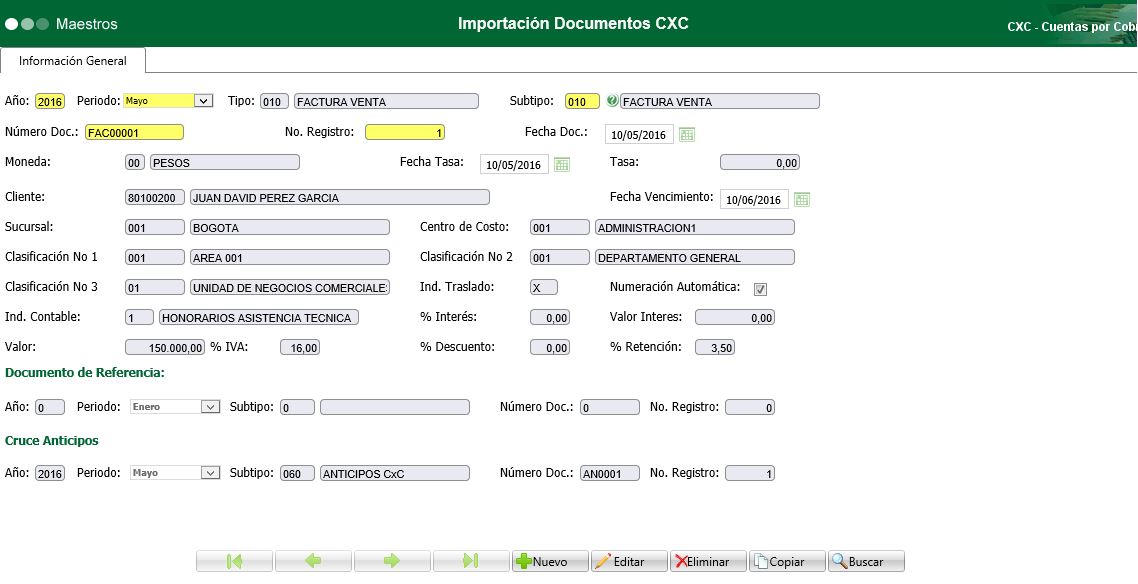1138x584 pixels.
Task: Click Documento de Referencia Número Doc. field
Action: pyautogui.click(x=610, y=408)
